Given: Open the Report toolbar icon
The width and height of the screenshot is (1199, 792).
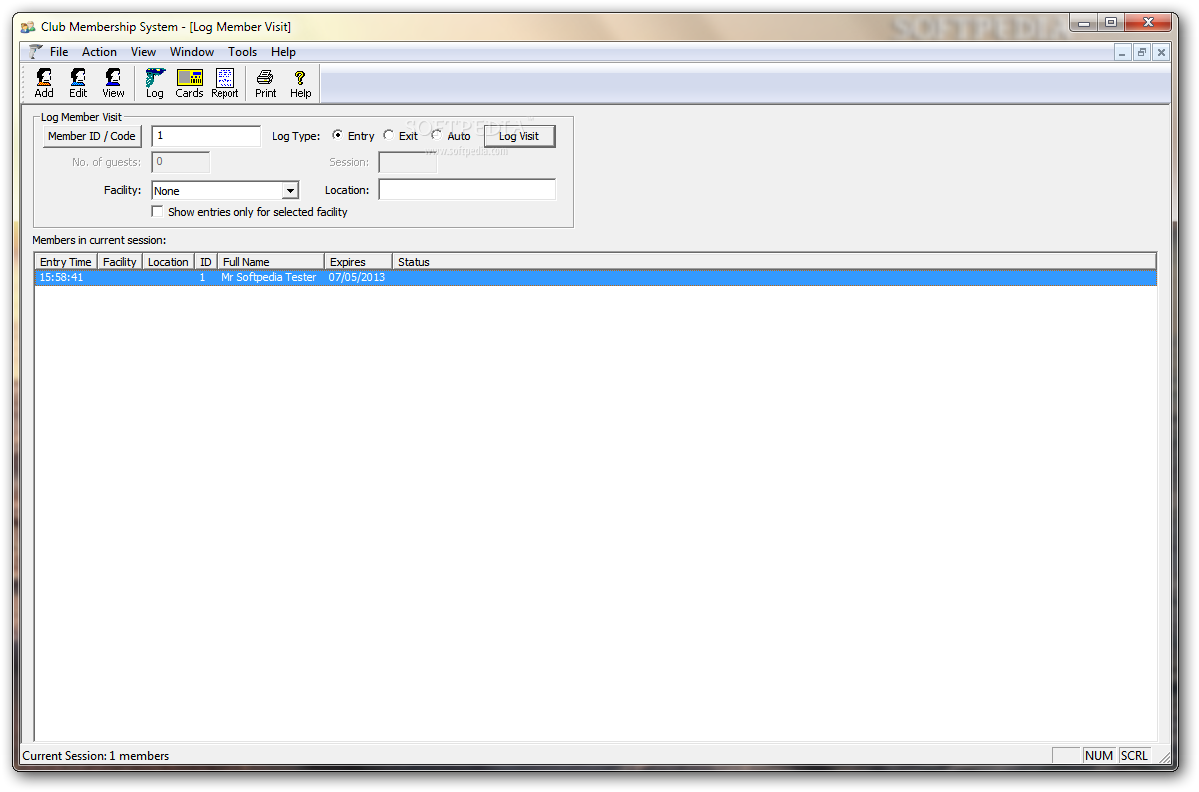Looking at the screenshot, I should tap(225, 83).
